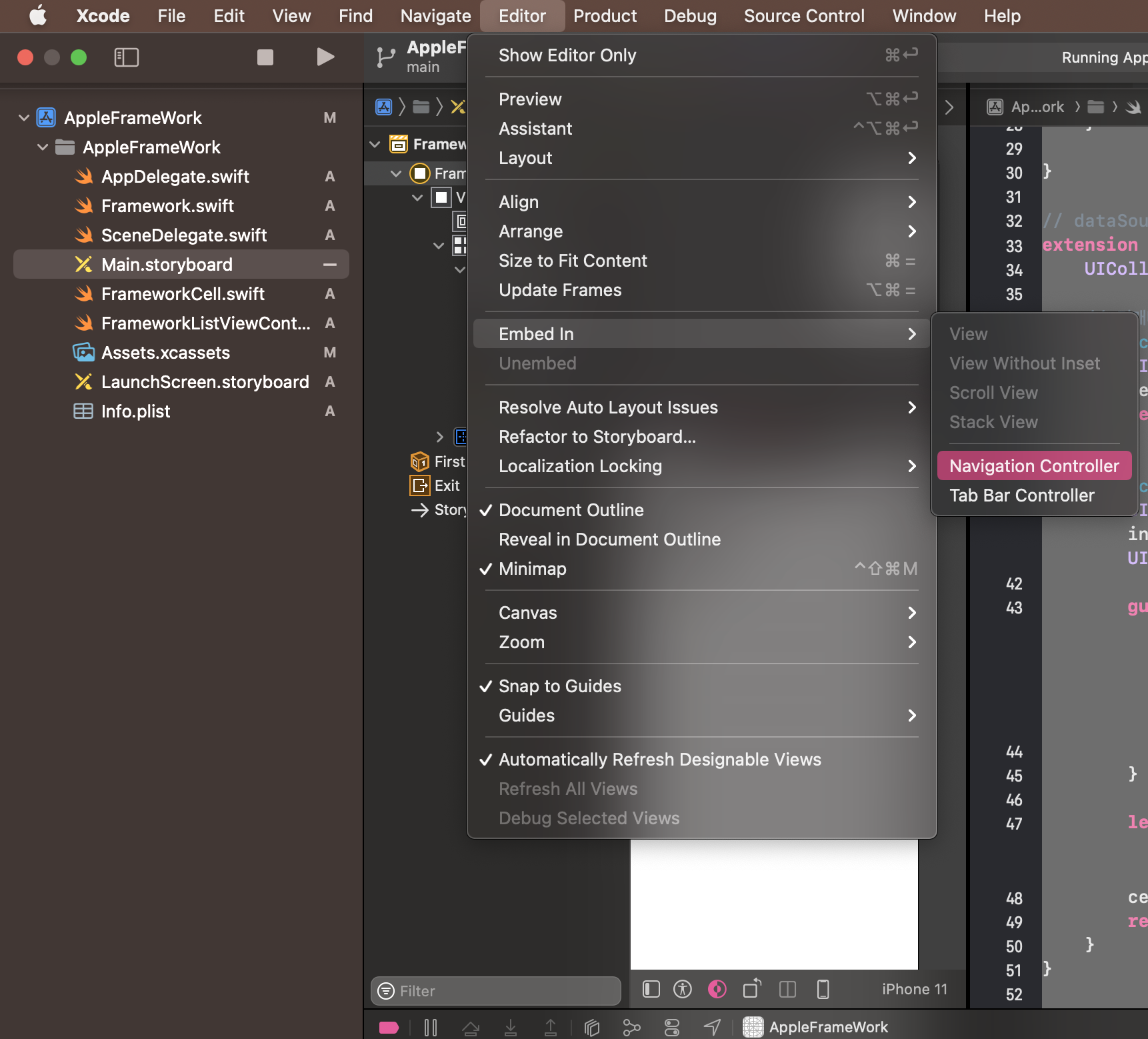Toggle the navigator sidebar button in toolbar

[126, 57]
